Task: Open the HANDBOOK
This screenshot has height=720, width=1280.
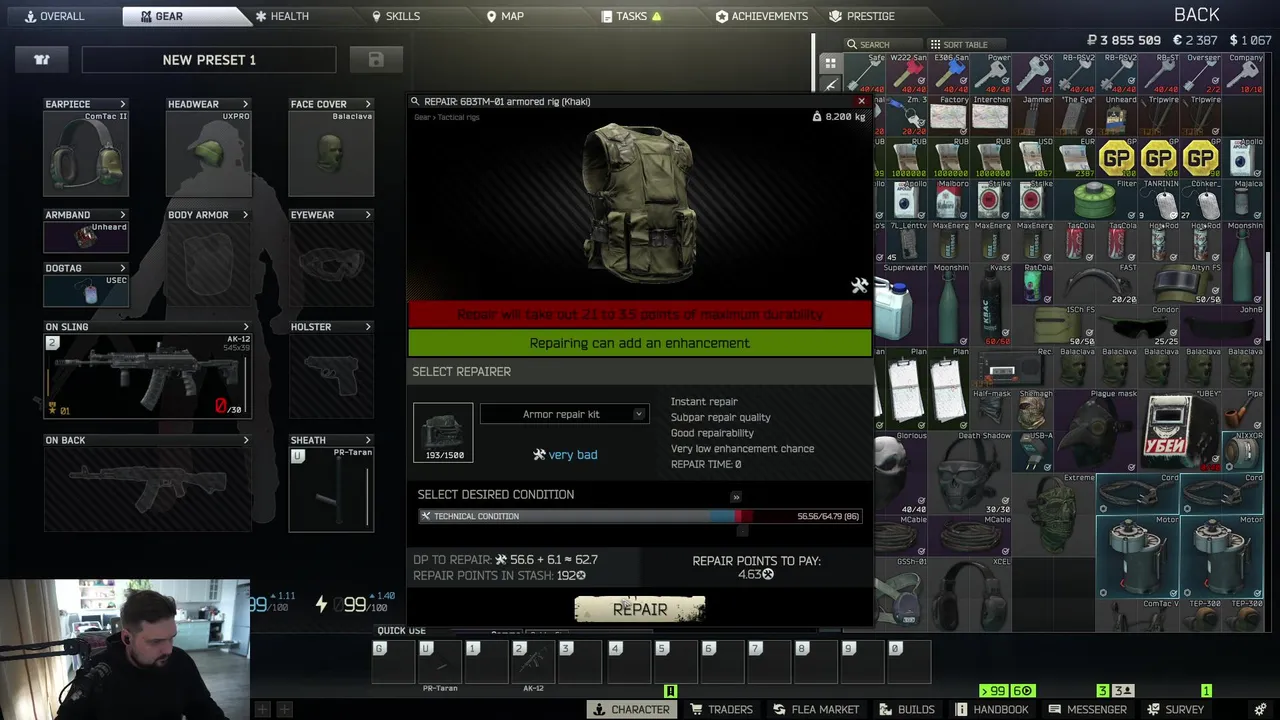Action: tap(992, 709)
